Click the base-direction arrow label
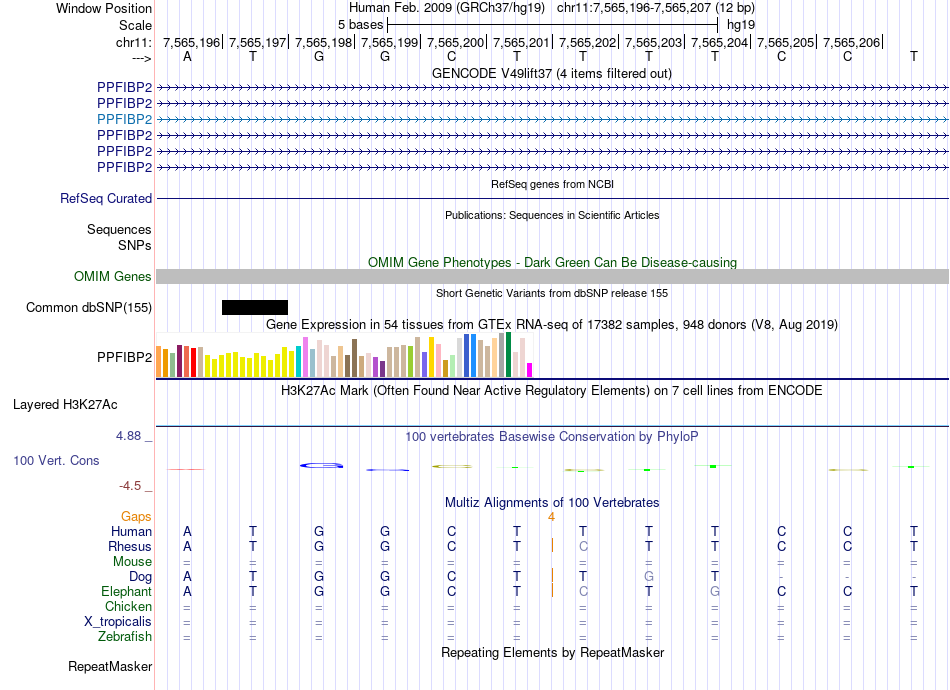This screenshot has width=950, height=690. tap(142, 58)
